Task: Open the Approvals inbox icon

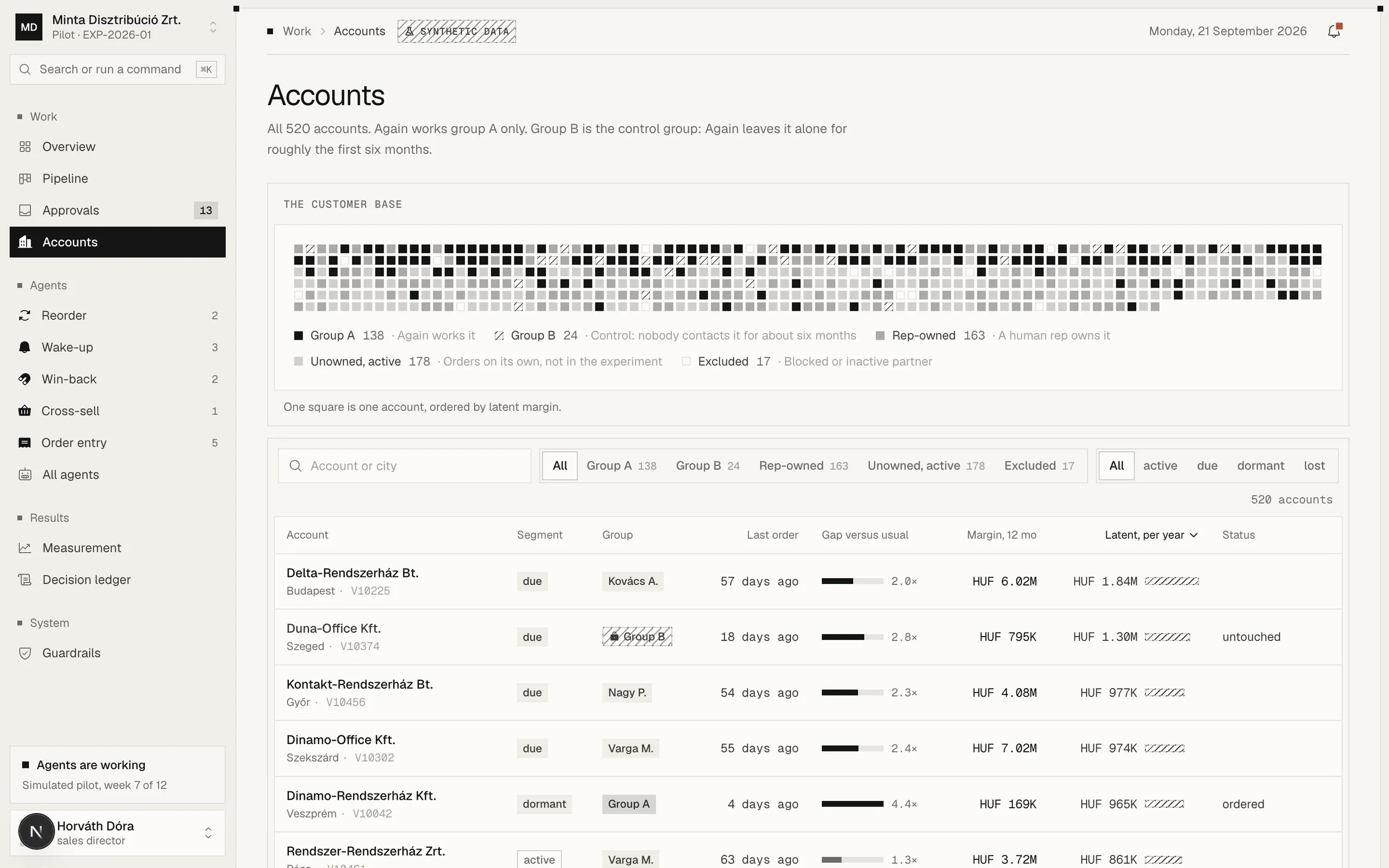Action: point(25,211)
